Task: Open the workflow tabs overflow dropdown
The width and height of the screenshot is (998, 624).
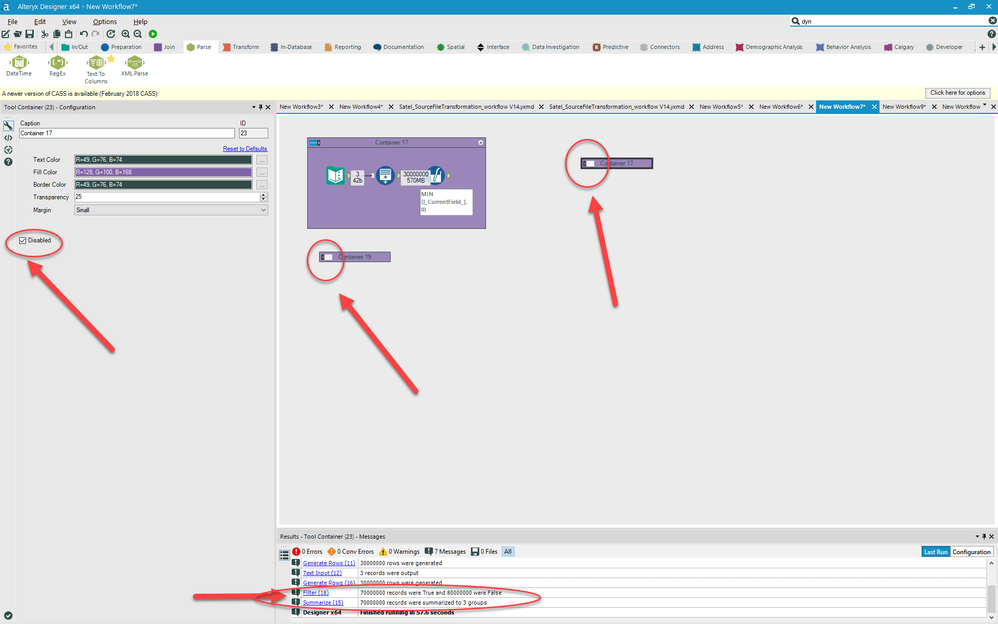Action: tap(985, 105)
